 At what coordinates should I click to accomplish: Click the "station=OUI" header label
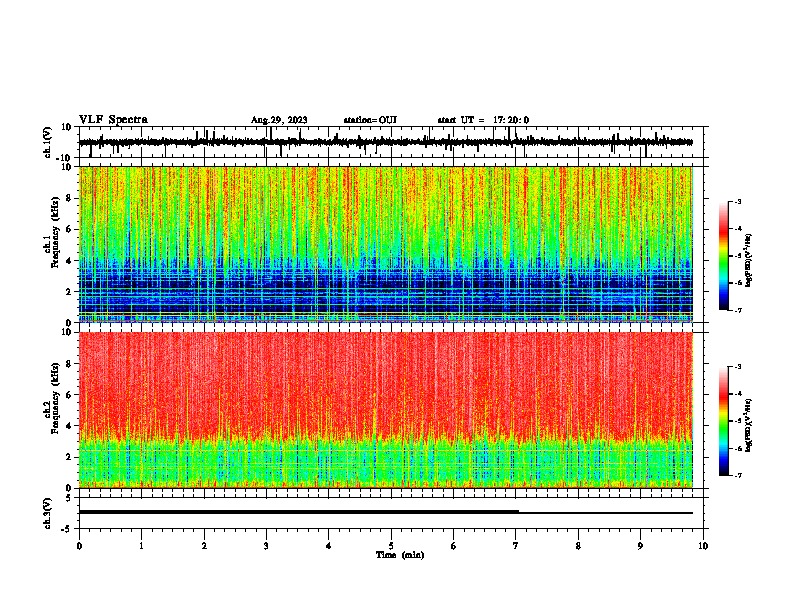tap(370, 120)
